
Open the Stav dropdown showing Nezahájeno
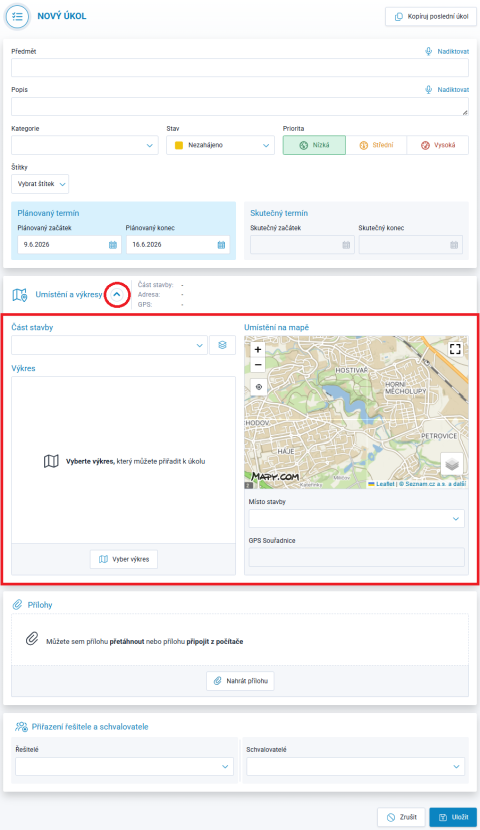coord(220,145)
